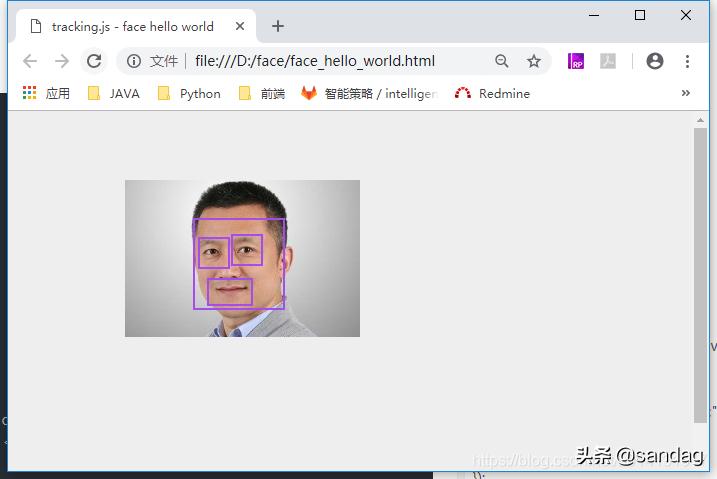This screenshot has width=717, height=479.
Task: Open the 前端 bookmark folder
Action: [262, 93]
